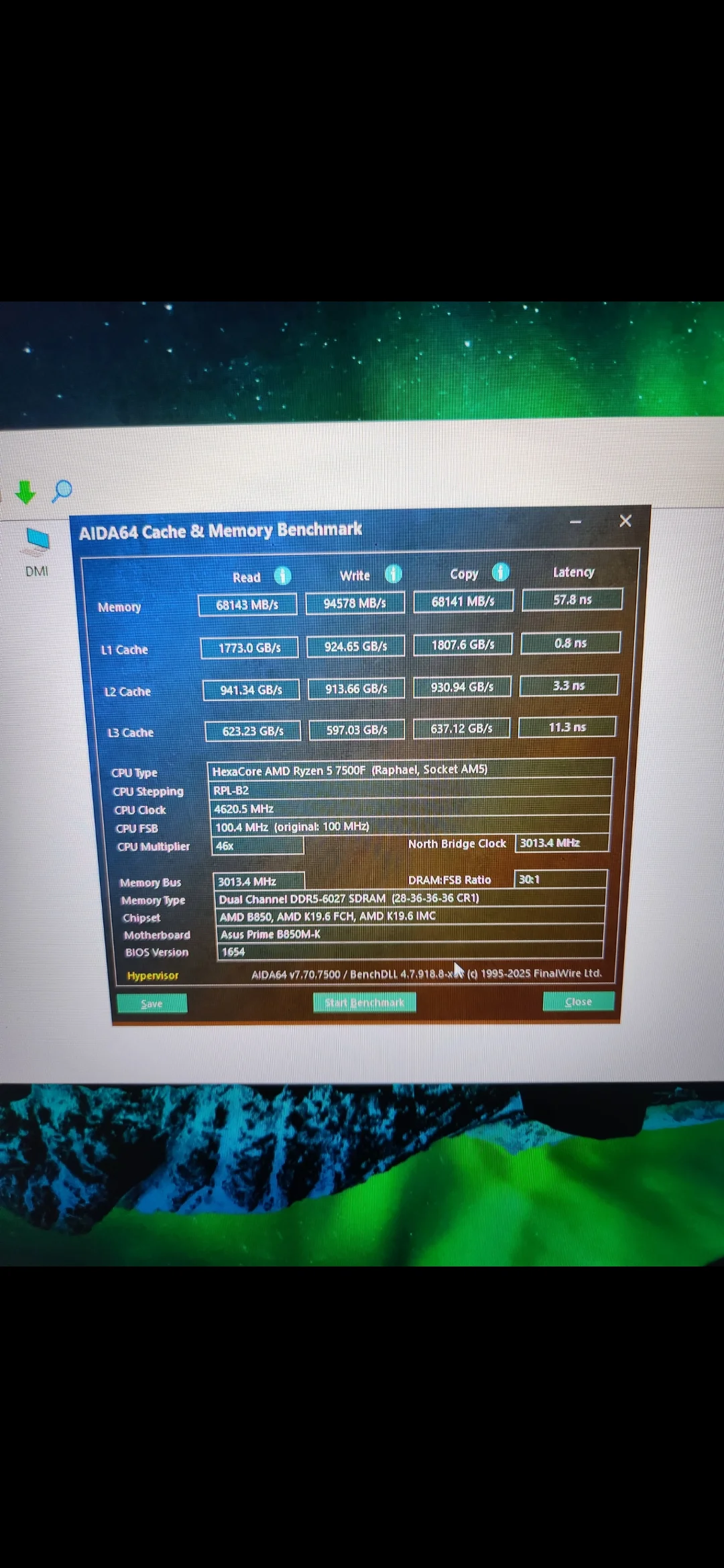
Task: Click L1 Cache Read 1773.0 GB/s
Action: coord(249,647)
